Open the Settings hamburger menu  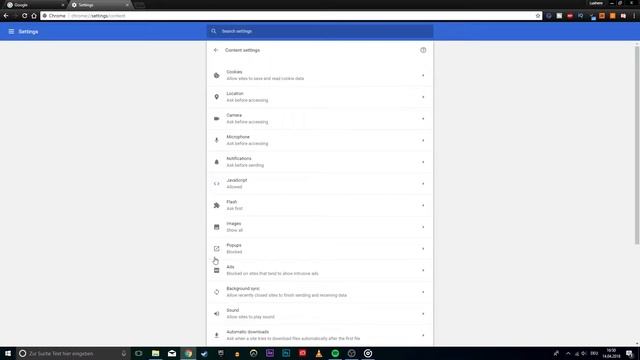point(11,31)
